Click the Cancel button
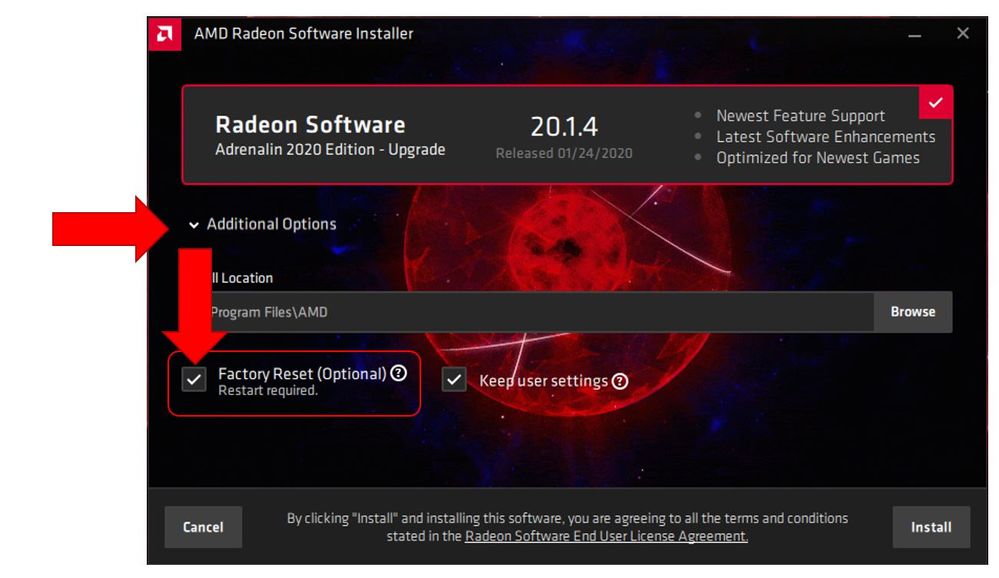 pyautogui.click(x=203, y=527)
